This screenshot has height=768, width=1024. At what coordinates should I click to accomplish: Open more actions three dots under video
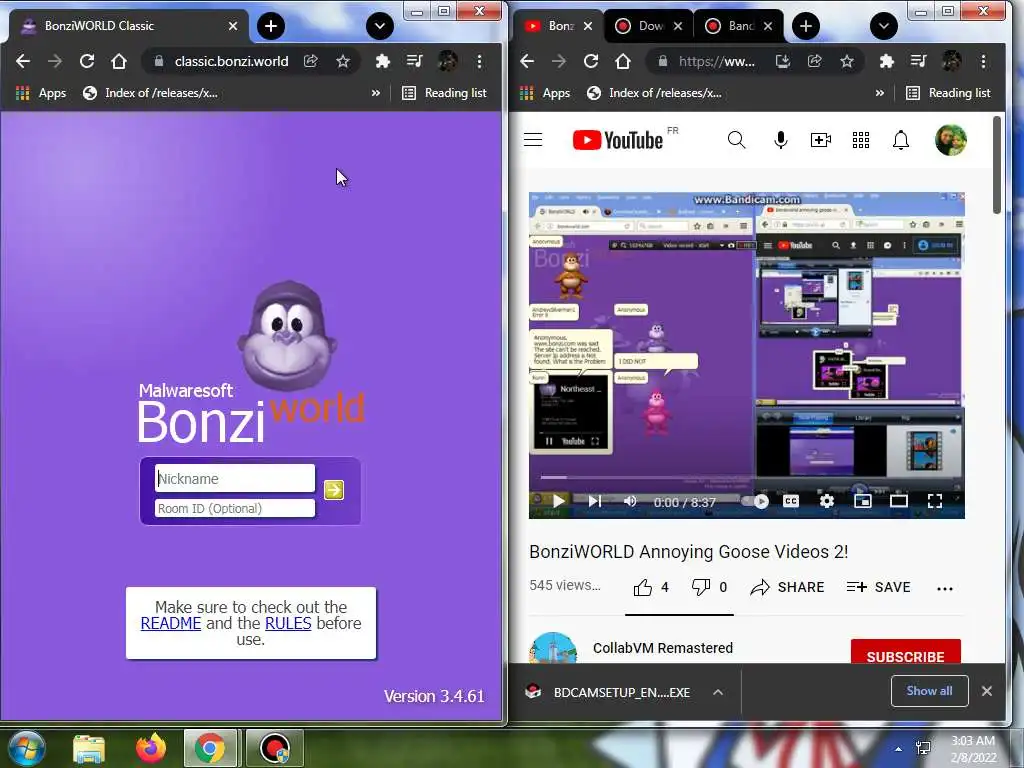pos(945,588)
